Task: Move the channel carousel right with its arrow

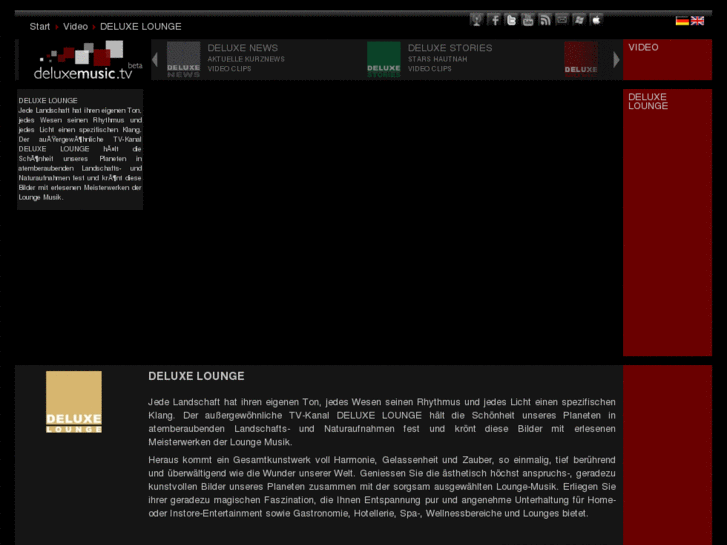Action: [616, 59]
